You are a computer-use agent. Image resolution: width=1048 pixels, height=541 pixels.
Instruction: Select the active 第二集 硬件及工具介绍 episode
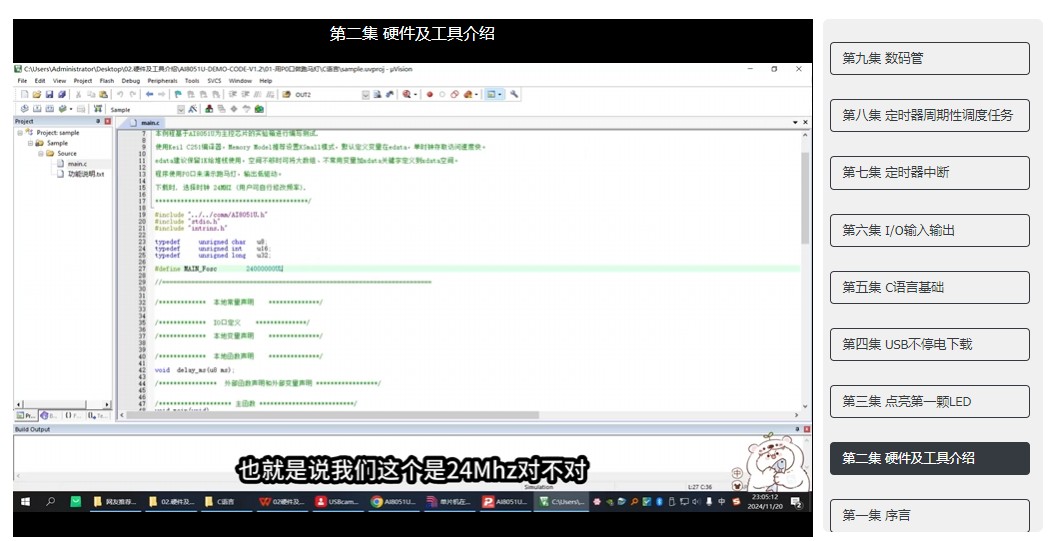929,458
